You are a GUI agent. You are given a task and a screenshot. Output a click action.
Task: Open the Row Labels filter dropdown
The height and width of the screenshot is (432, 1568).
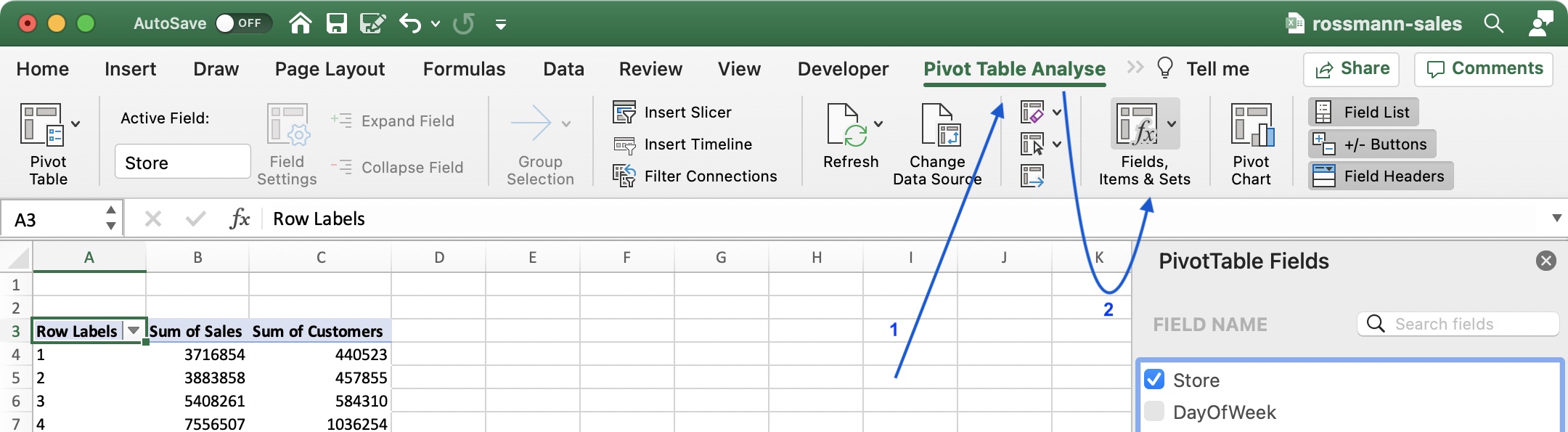[x=134, y=331]
